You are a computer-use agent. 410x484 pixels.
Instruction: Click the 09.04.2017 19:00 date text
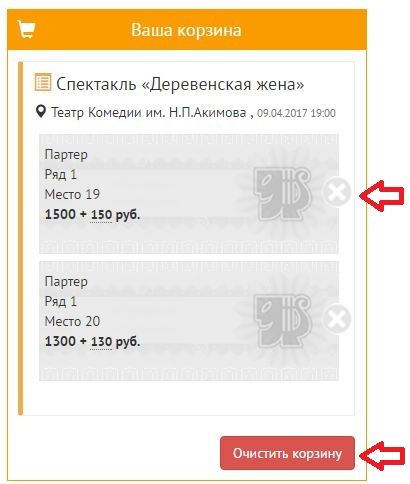tap(296, 113)
